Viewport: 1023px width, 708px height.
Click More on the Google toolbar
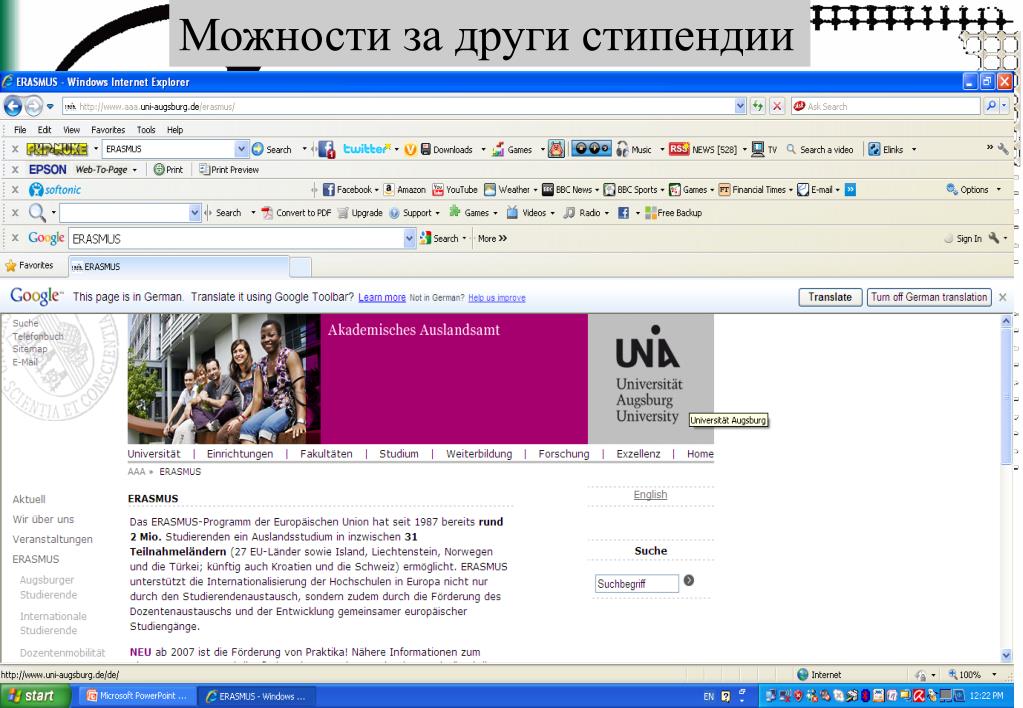pos(492,239)
